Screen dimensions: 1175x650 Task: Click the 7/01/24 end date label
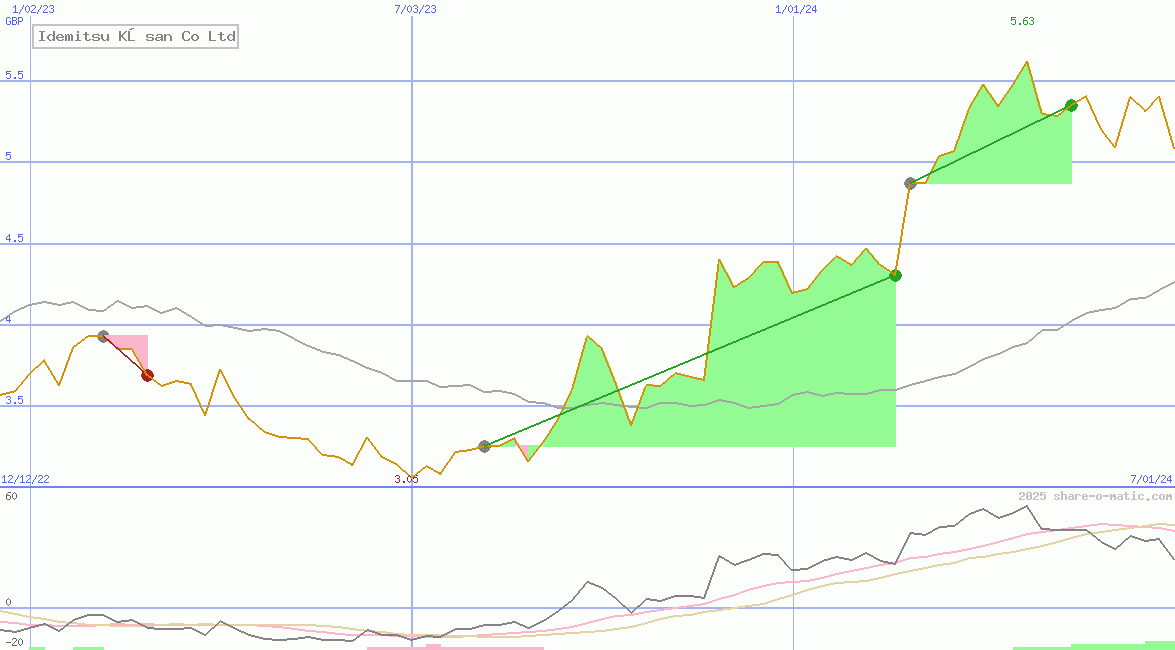(1150, 479)
